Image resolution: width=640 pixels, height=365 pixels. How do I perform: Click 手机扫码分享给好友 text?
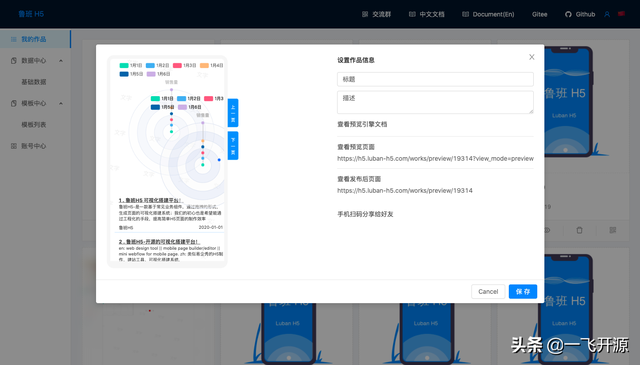click(365, 214)
